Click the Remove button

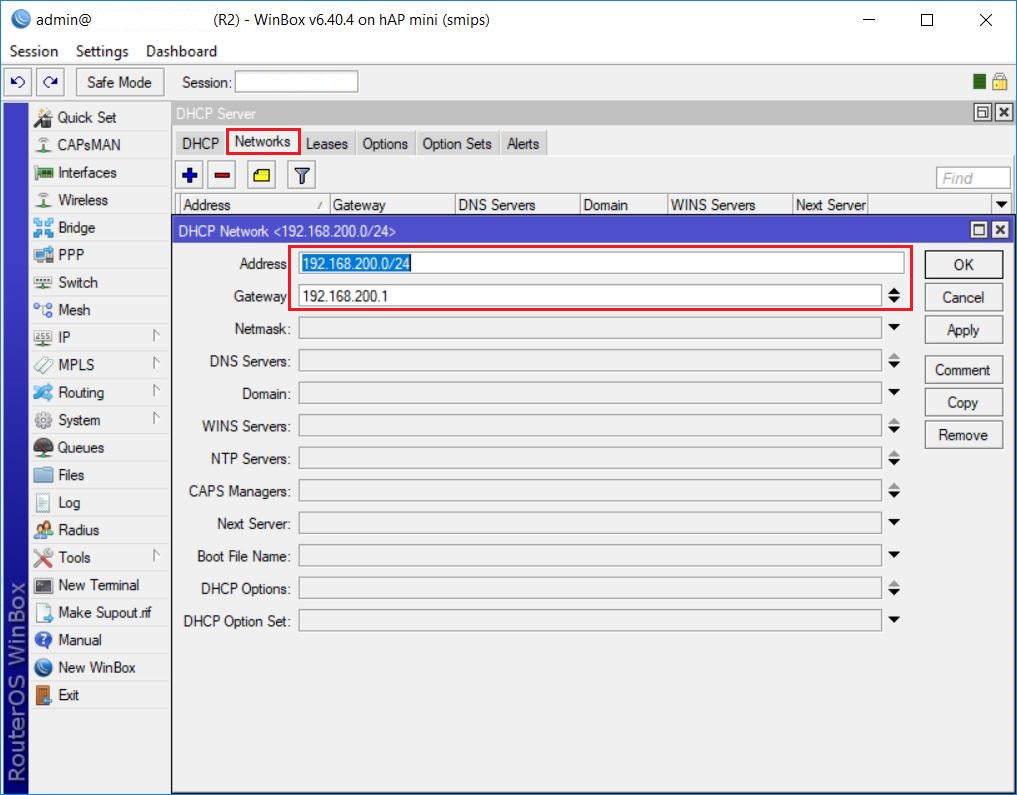point(963,434)
